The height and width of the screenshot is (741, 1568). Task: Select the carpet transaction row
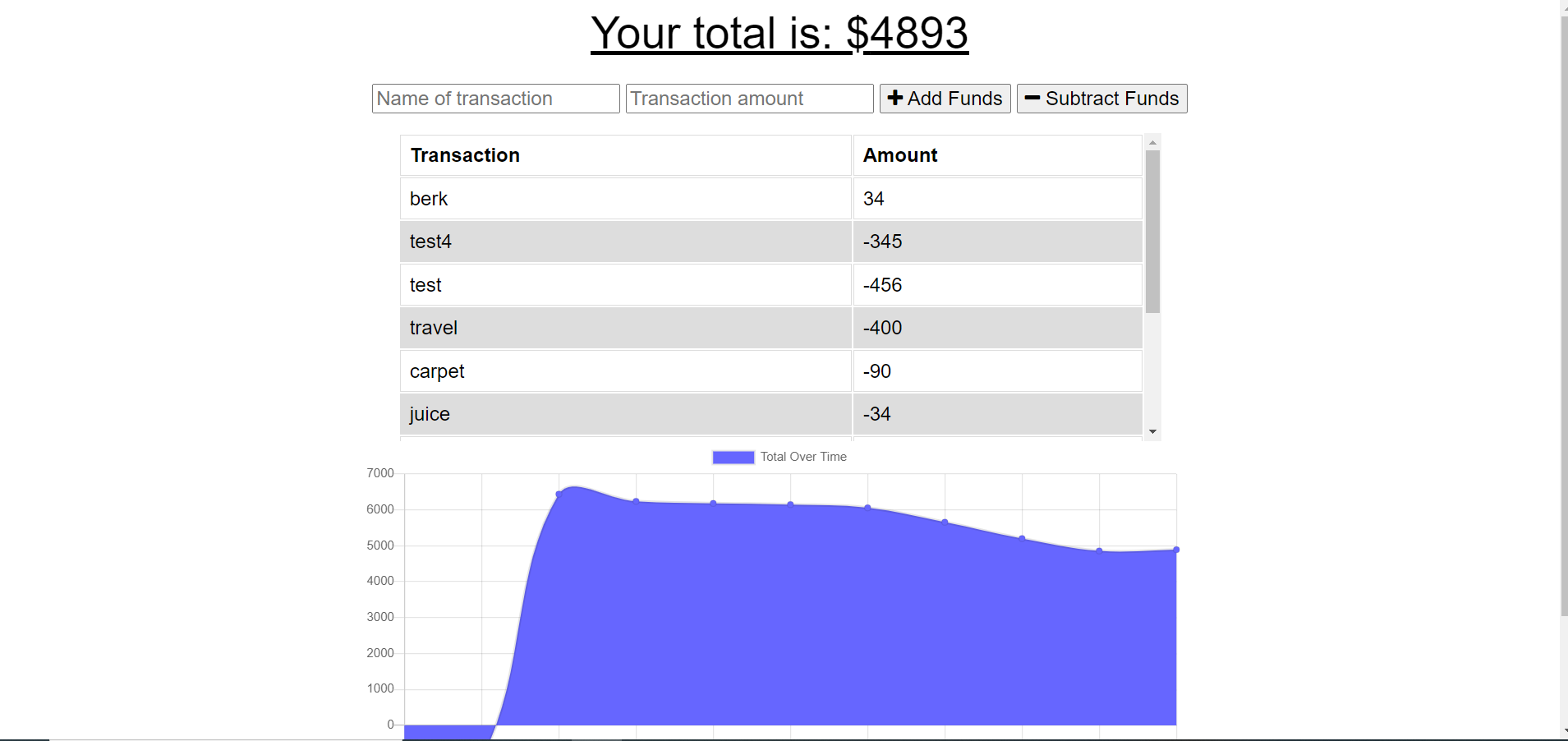pos(624,370)
